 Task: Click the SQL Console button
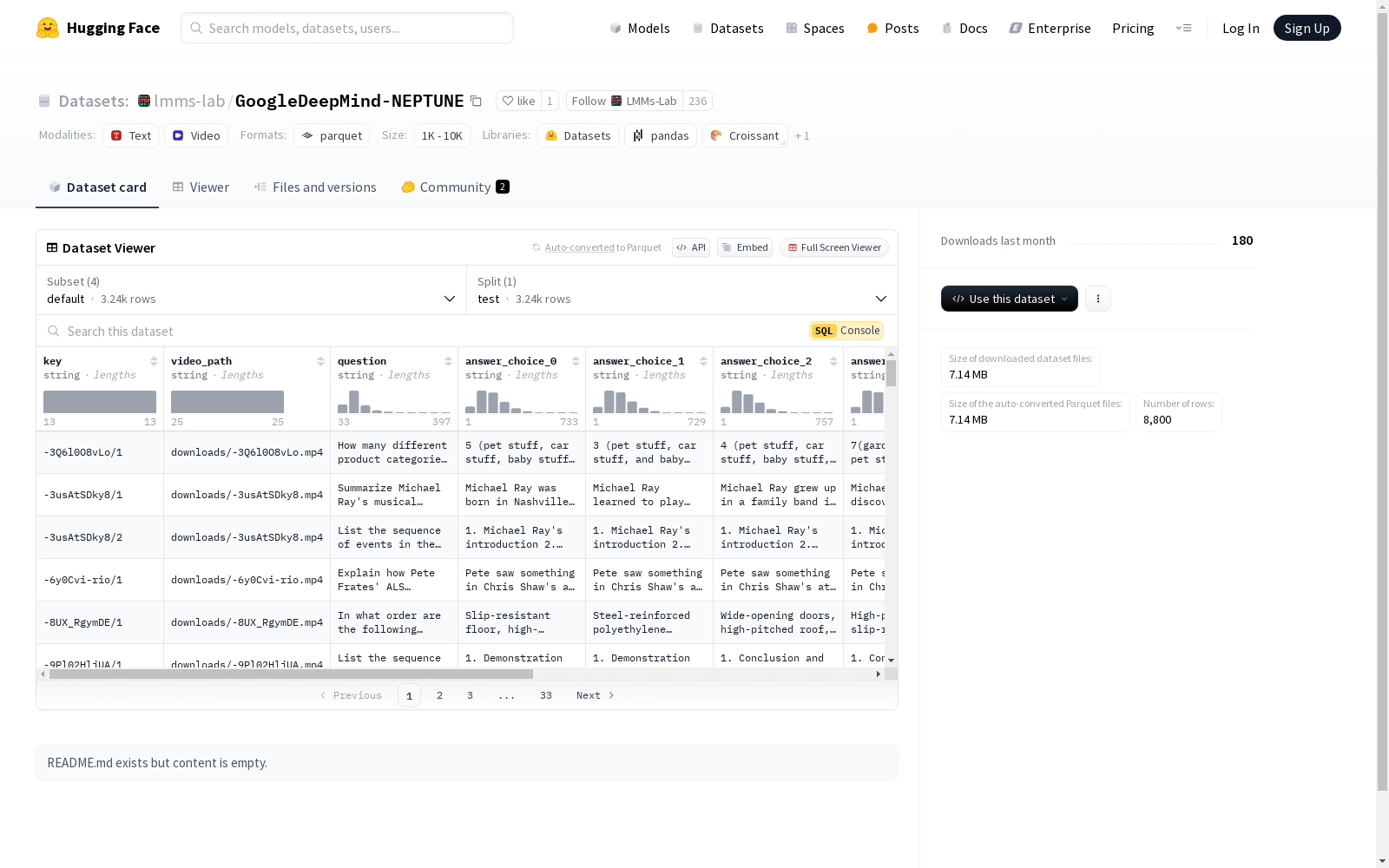pos(846,331)
